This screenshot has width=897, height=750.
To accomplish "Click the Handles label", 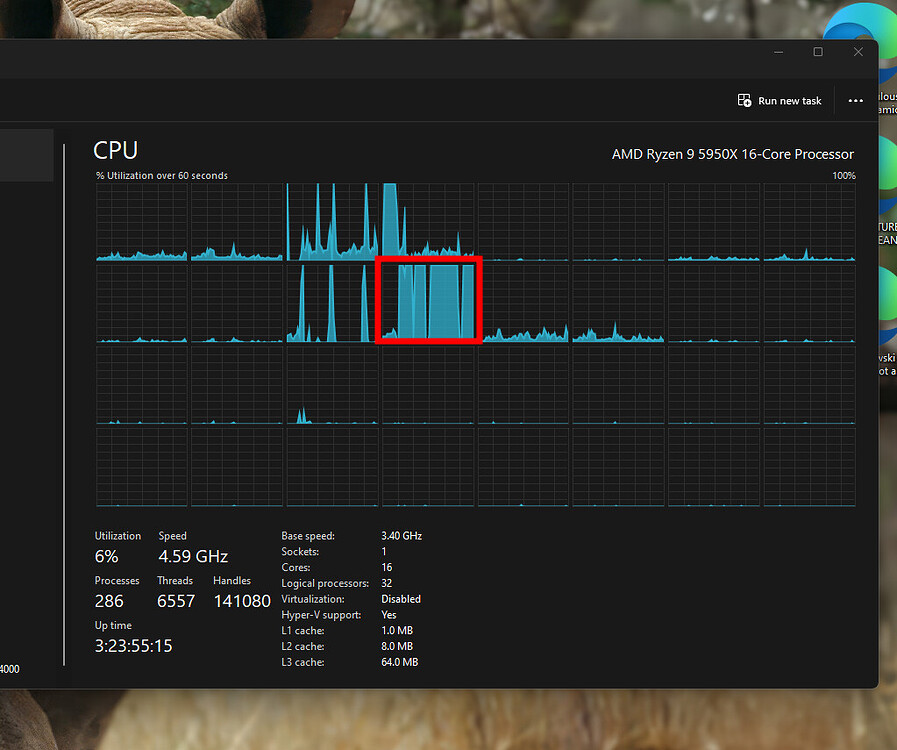I will point(232,580).
